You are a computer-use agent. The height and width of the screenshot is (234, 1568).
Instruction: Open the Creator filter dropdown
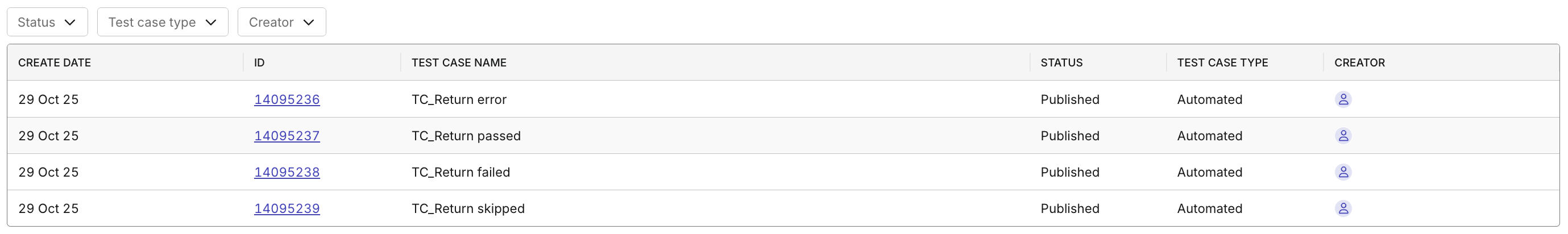tap(281, 23)
